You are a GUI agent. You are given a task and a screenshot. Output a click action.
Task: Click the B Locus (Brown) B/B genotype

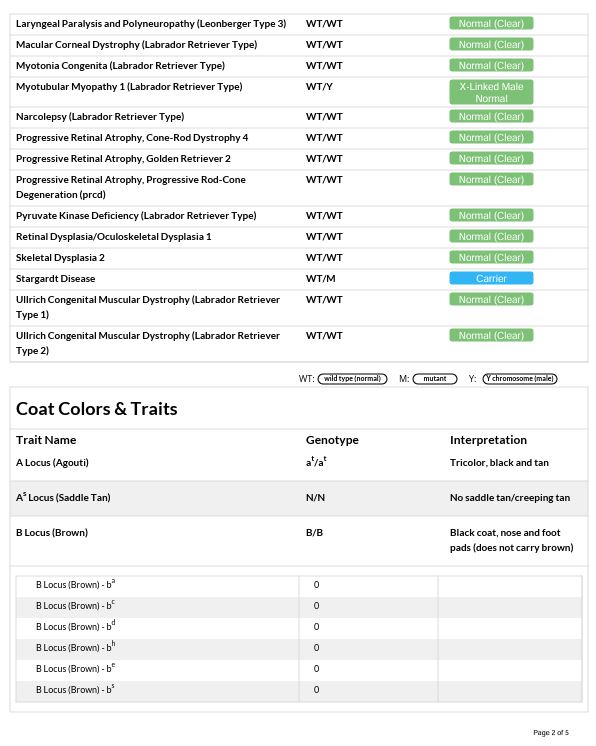314,533
